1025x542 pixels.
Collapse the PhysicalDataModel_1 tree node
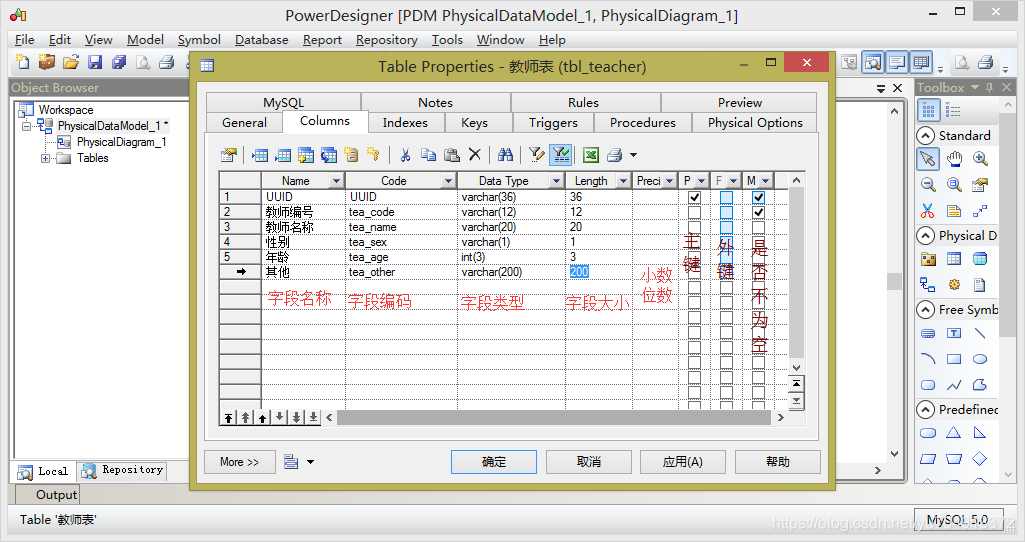[x=26, y=126]
